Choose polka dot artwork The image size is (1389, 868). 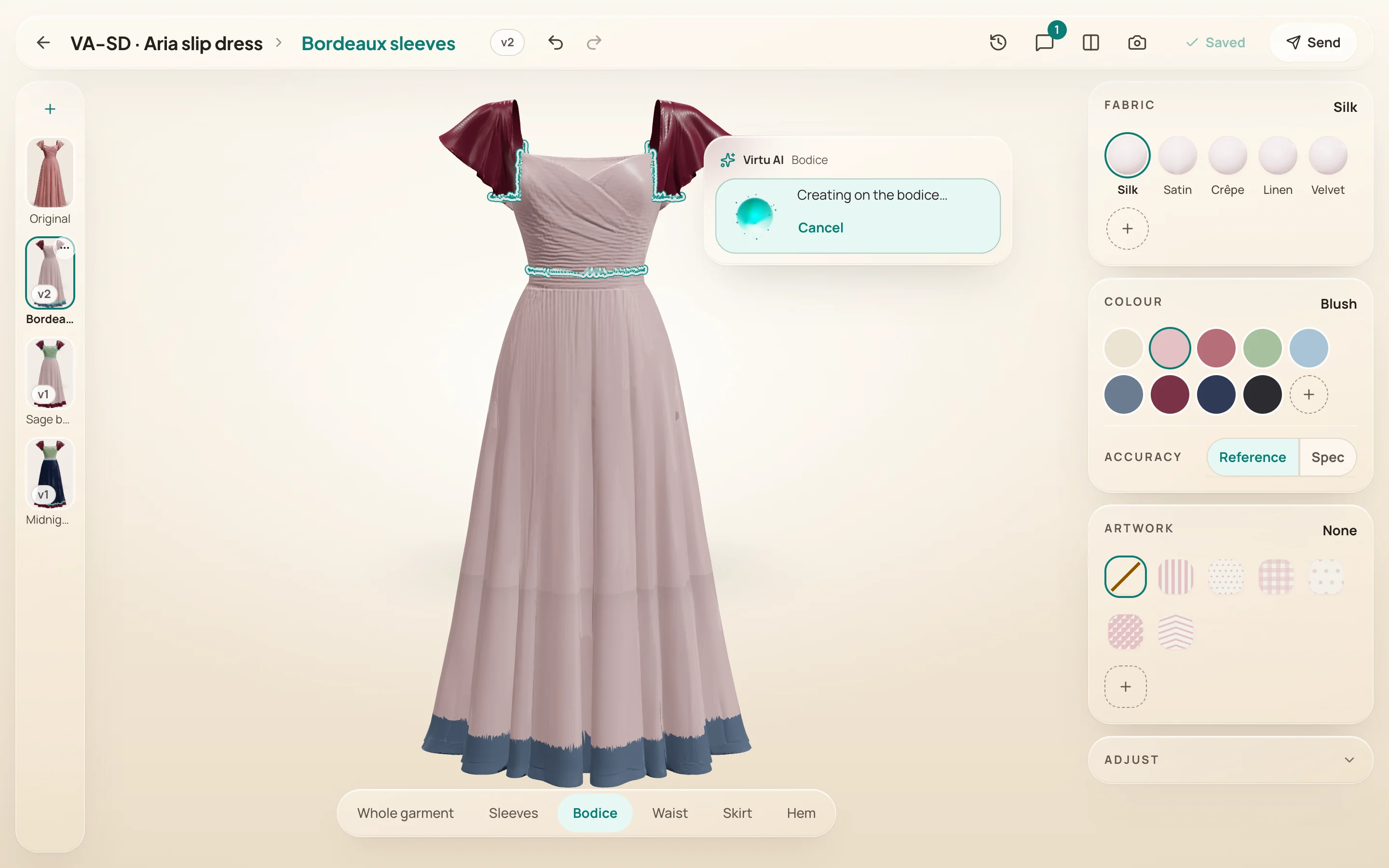1226,576
